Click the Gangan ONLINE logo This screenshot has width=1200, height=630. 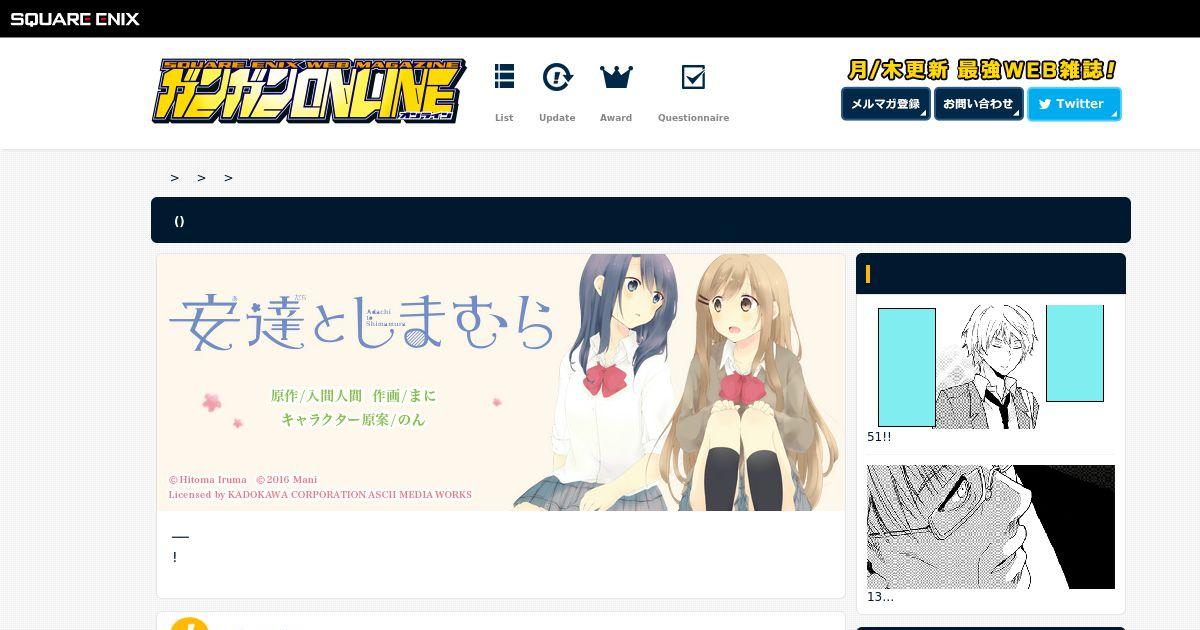(x=309, y=91)
